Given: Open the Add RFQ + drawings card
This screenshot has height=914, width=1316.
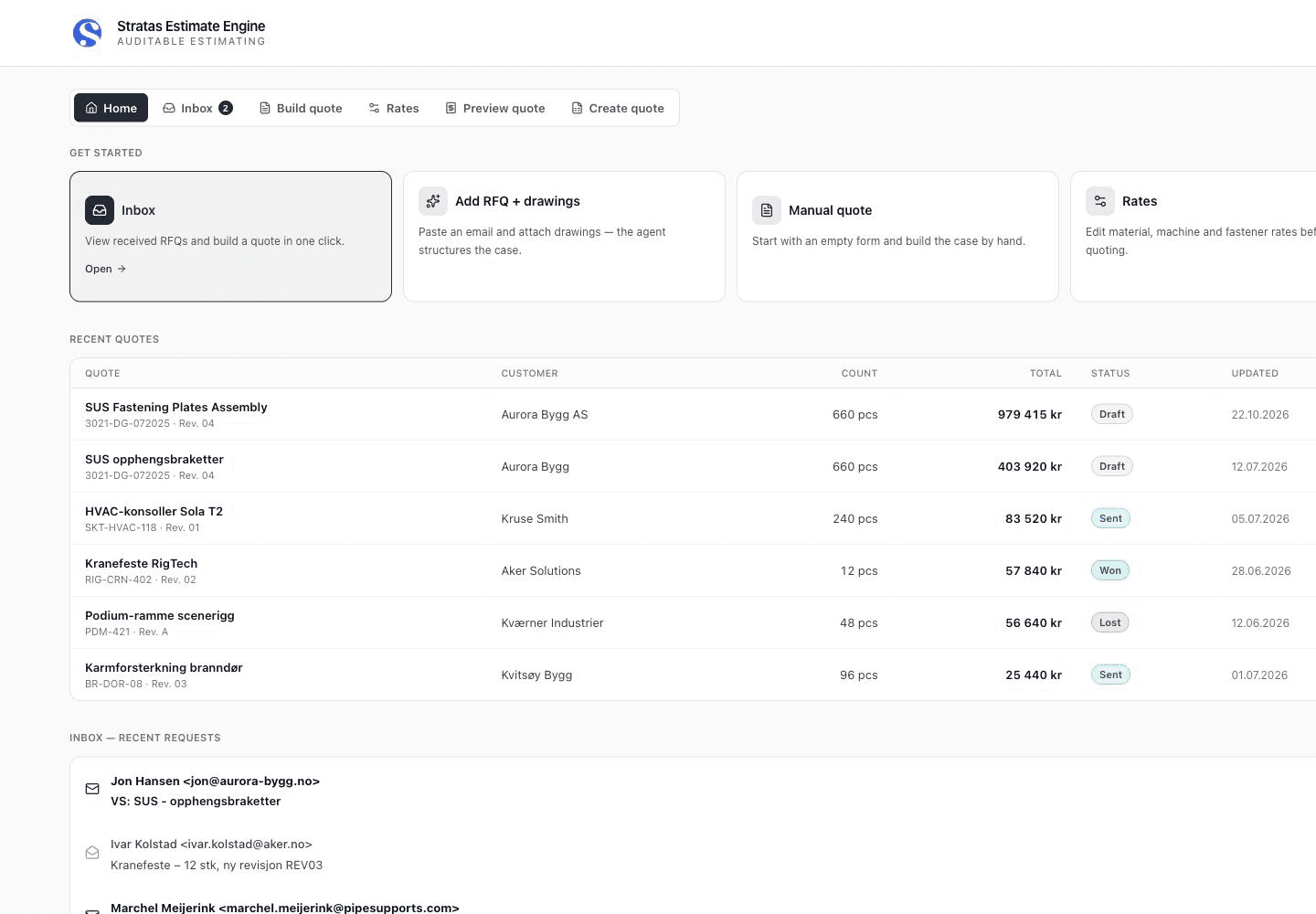Looking at the screenshot, I should pos(564,237).
